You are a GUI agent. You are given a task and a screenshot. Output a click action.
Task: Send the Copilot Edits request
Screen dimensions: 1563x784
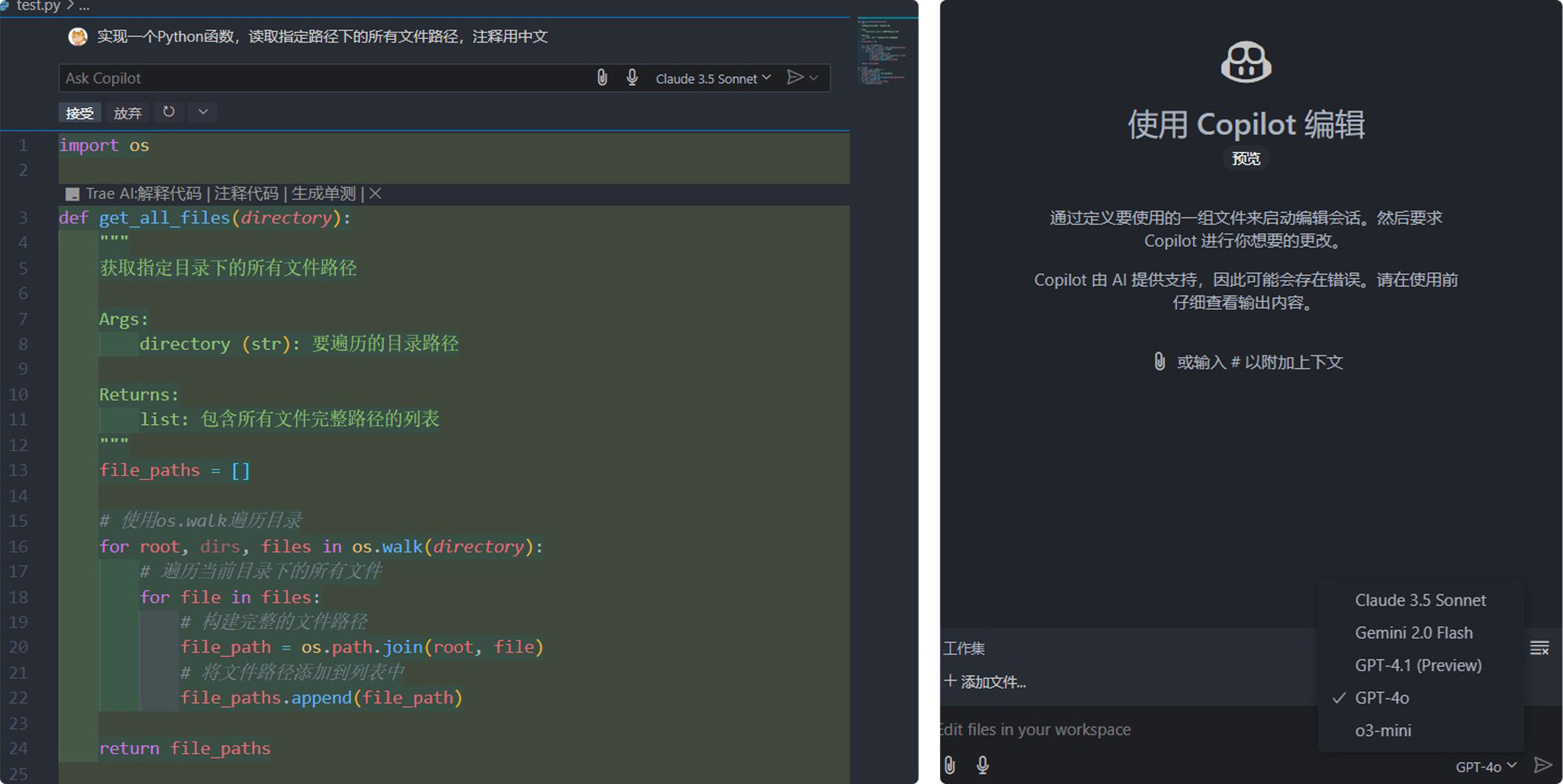(x=1542, y=765)
